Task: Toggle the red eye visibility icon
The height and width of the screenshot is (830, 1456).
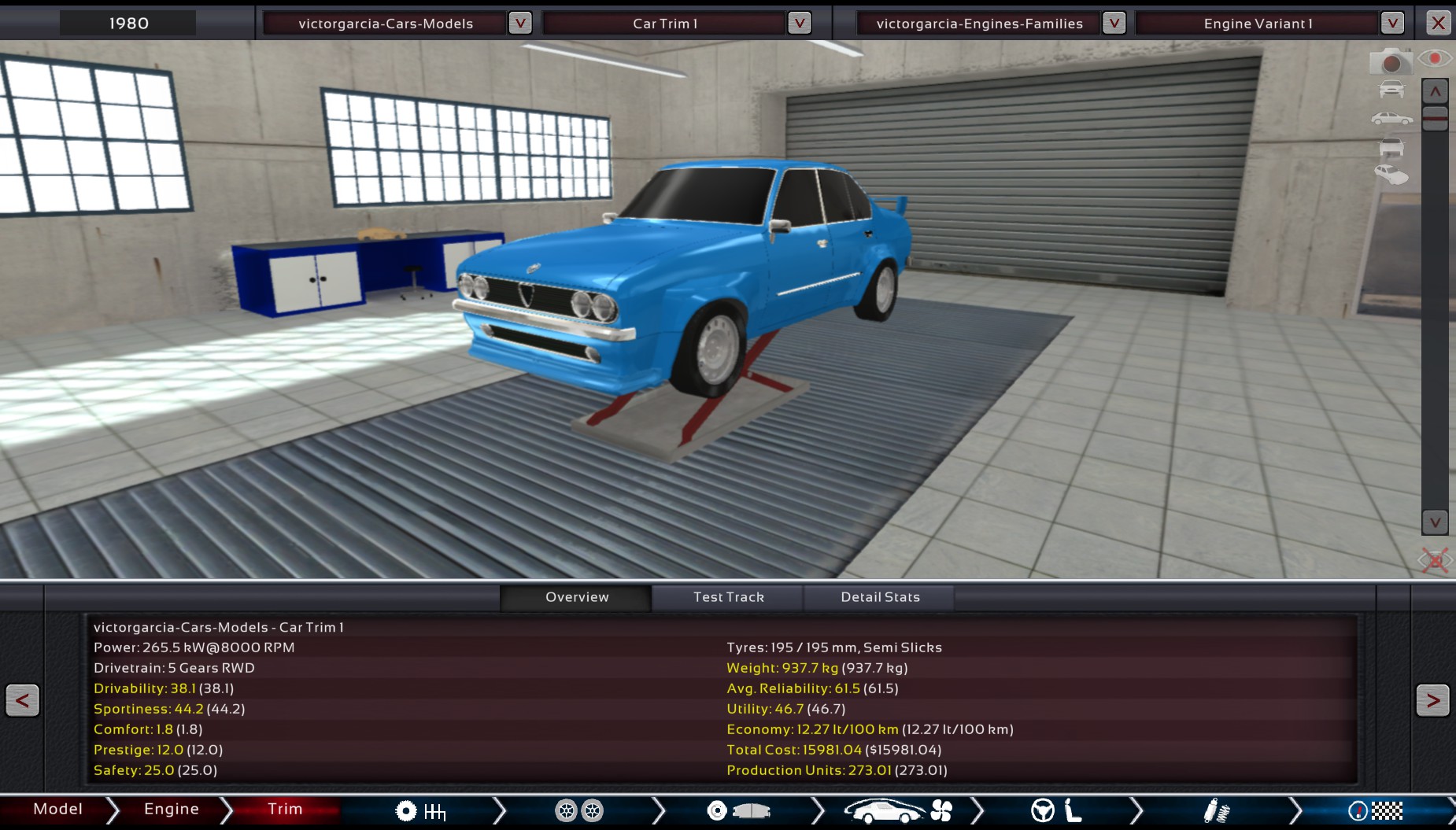Action: click(x=1435, y=58)
